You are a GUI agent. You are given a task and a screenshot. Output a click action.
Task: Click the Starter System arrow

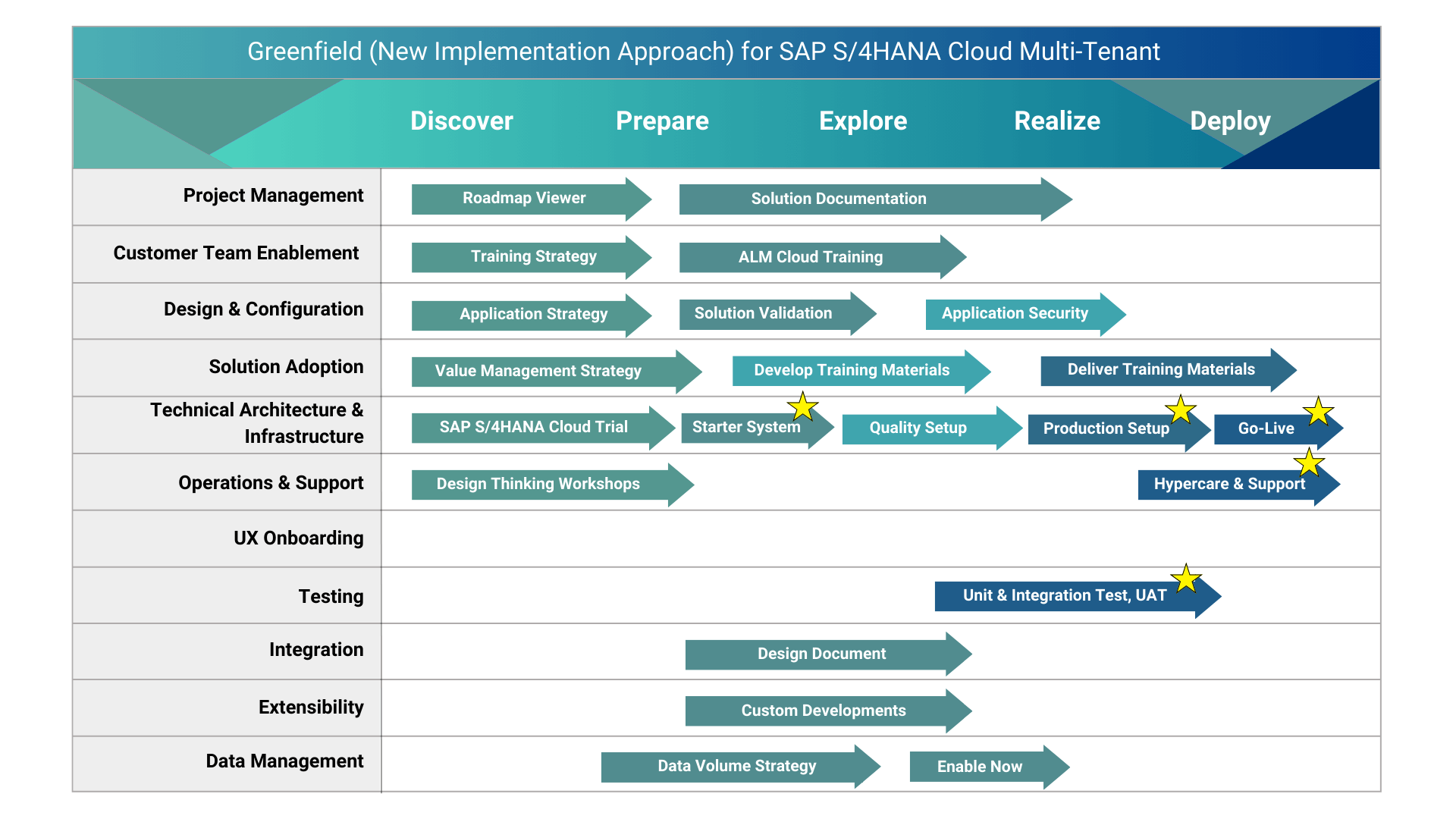coord(758,428)
